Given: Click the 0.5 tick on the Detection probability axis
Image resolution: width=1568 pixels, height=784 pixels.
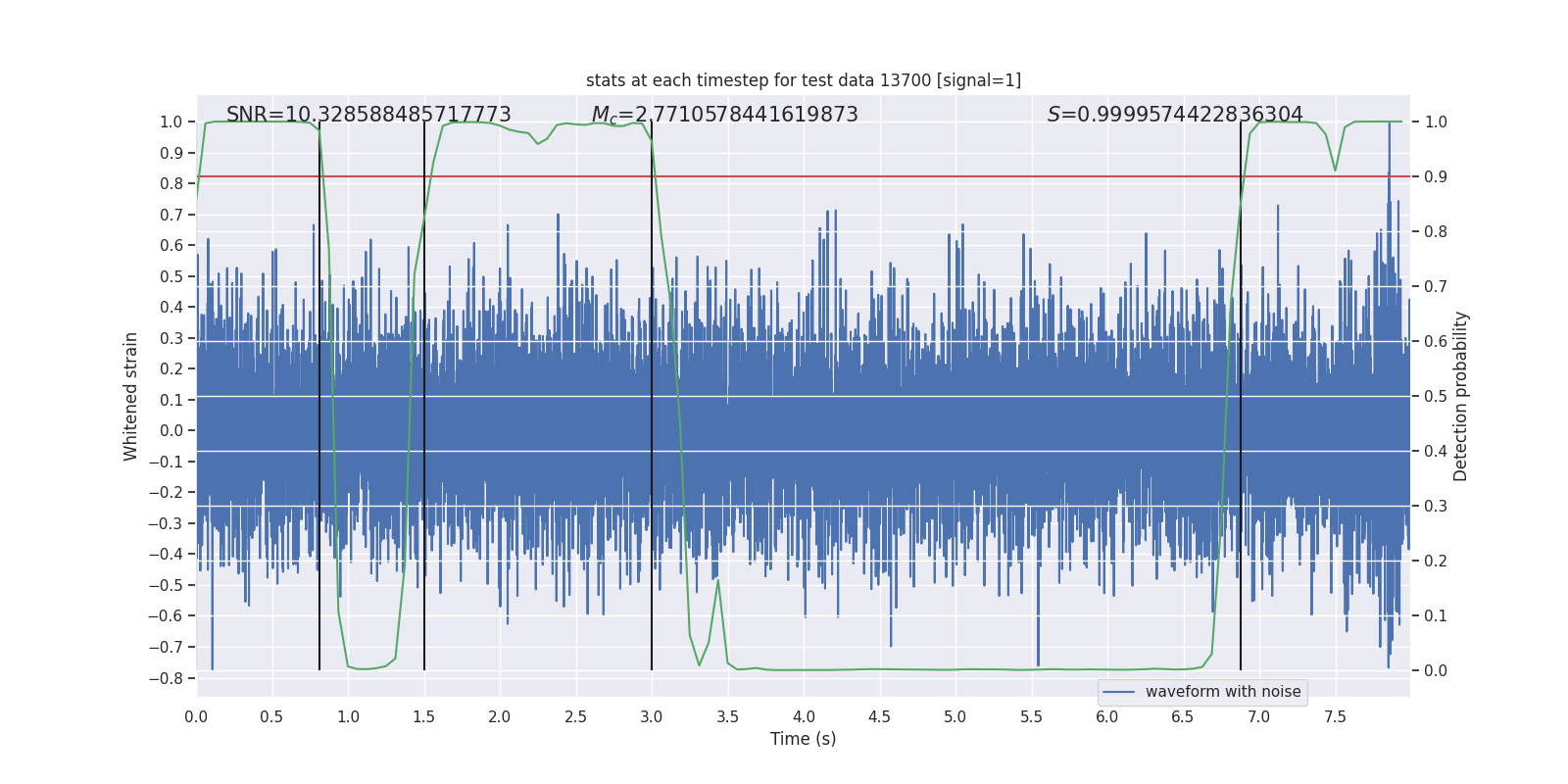Looking at the screenshot, I should (x=1436, y=396).
